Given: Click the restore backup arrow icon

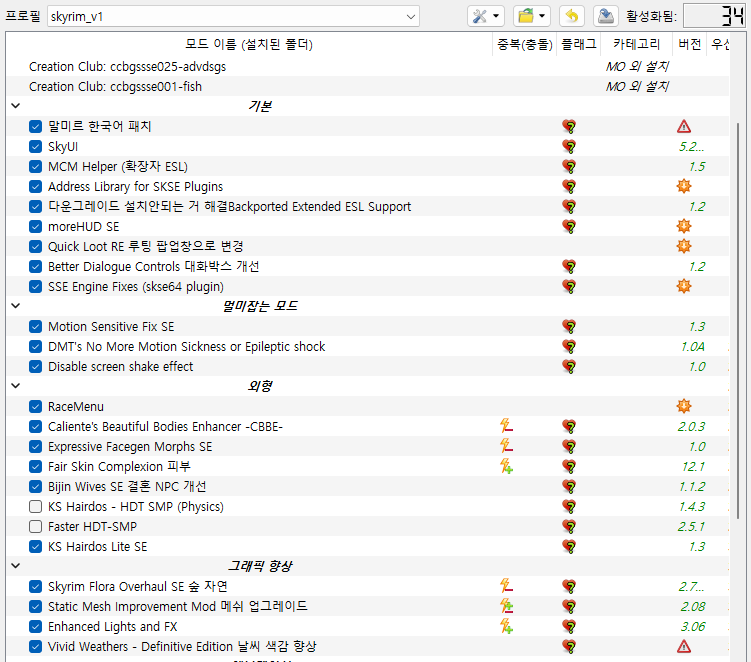Looking at the screenshot, I should click(572, 16).
